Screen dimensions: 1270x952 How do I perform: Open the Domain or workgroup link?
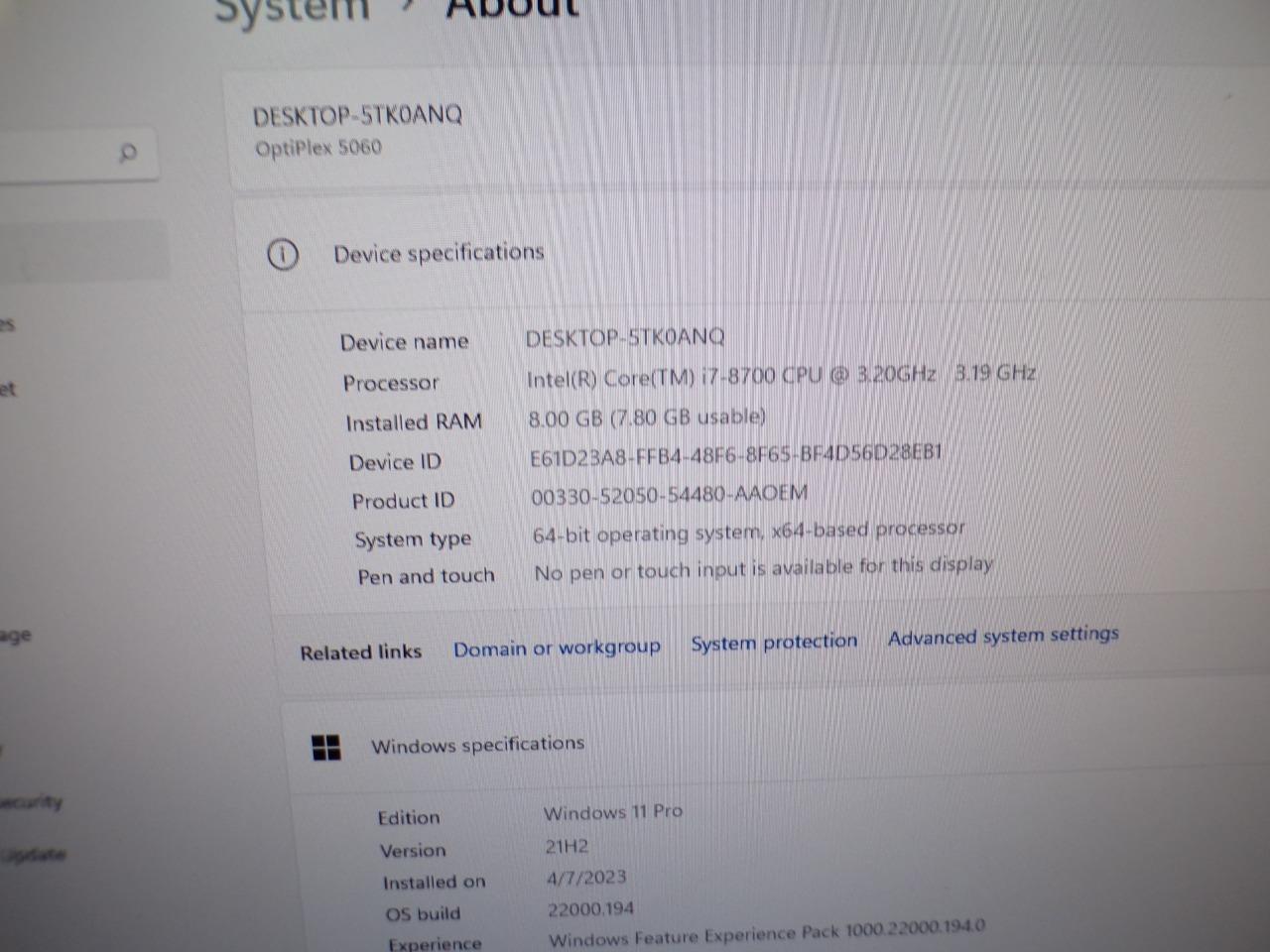pos(557,649)
